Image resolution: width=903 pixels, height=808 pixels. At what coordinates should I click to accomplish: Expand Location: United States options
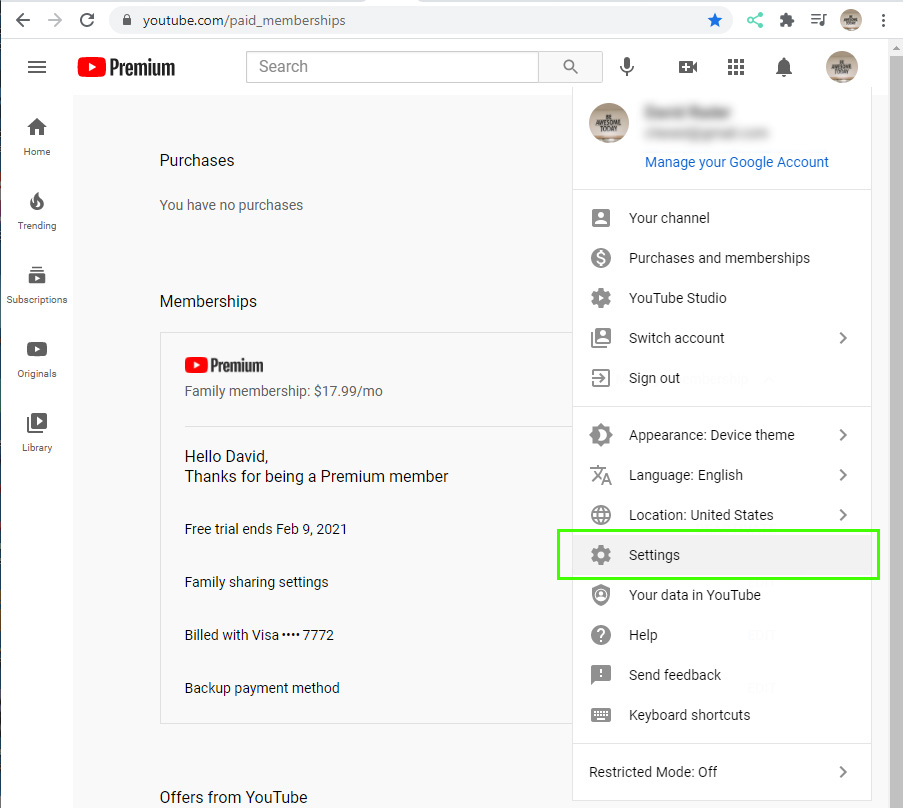pyautogui.click(x=722, y=515)
